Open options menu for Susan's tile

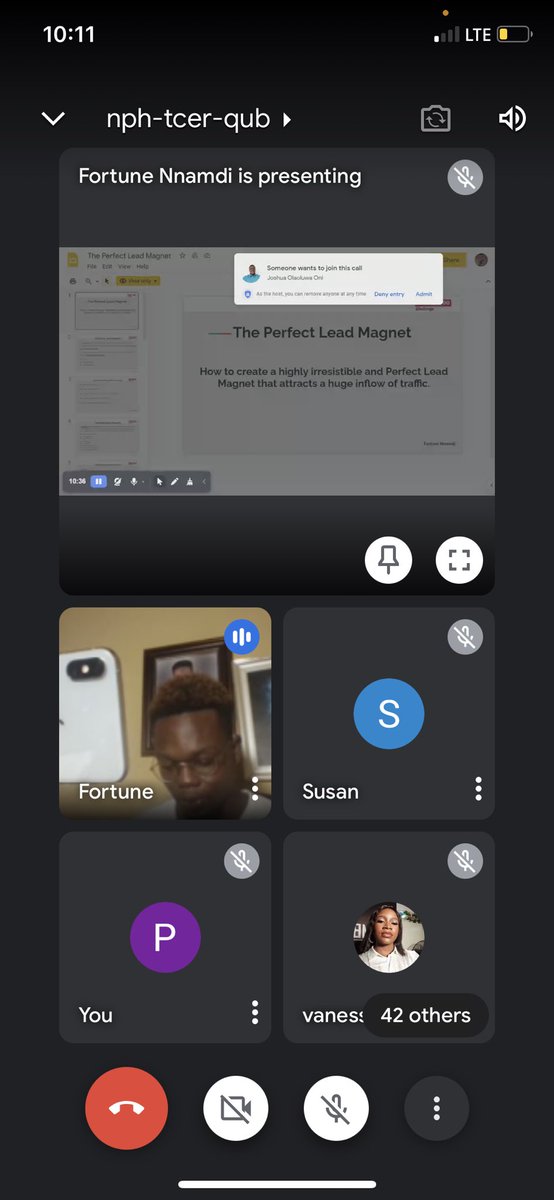tap(478, 789)
